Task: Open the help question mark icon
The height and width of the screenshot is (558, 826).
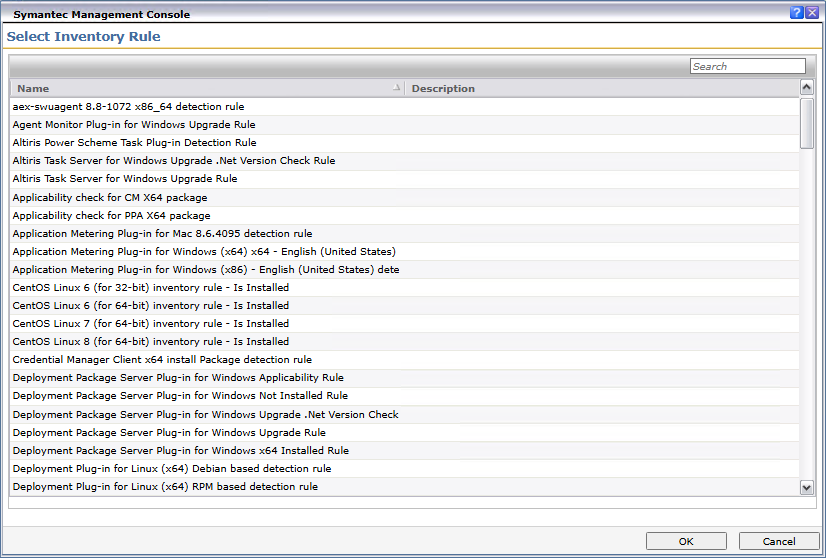Action: click(x=796, y=13)
